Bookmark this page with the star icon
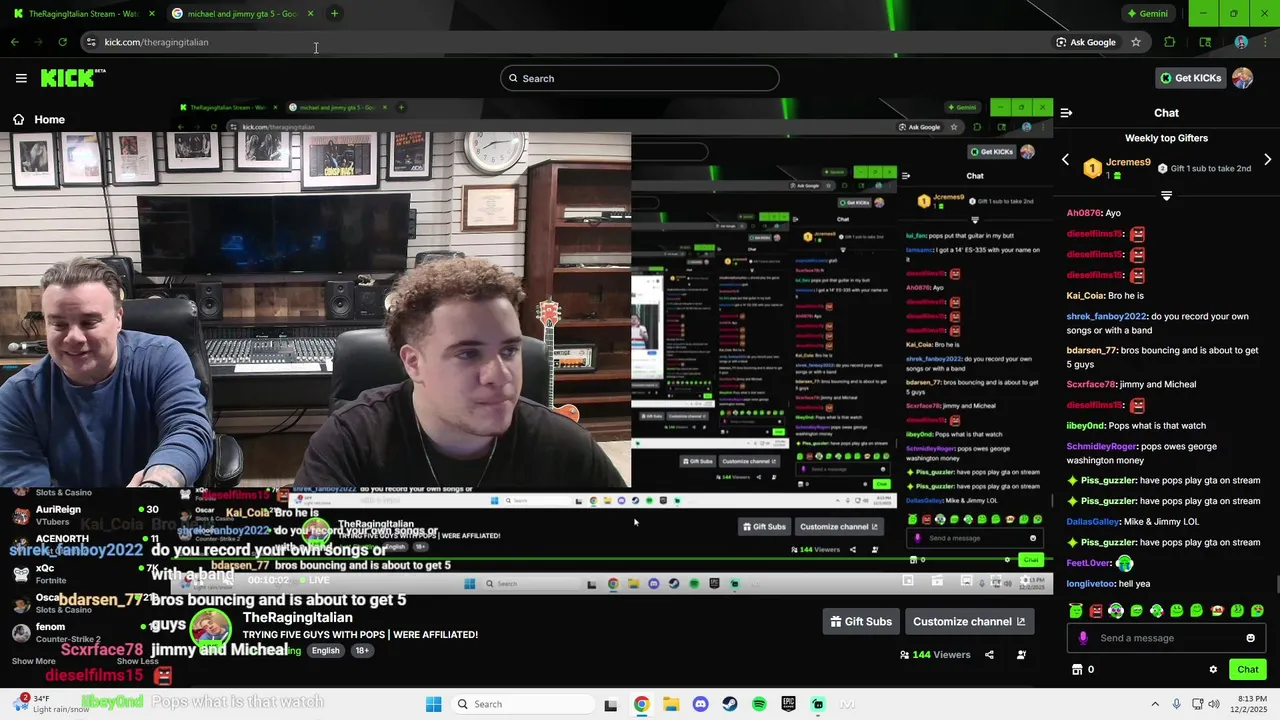The height and width of the screenshot is (720, 1280). tap(1136, 42)
